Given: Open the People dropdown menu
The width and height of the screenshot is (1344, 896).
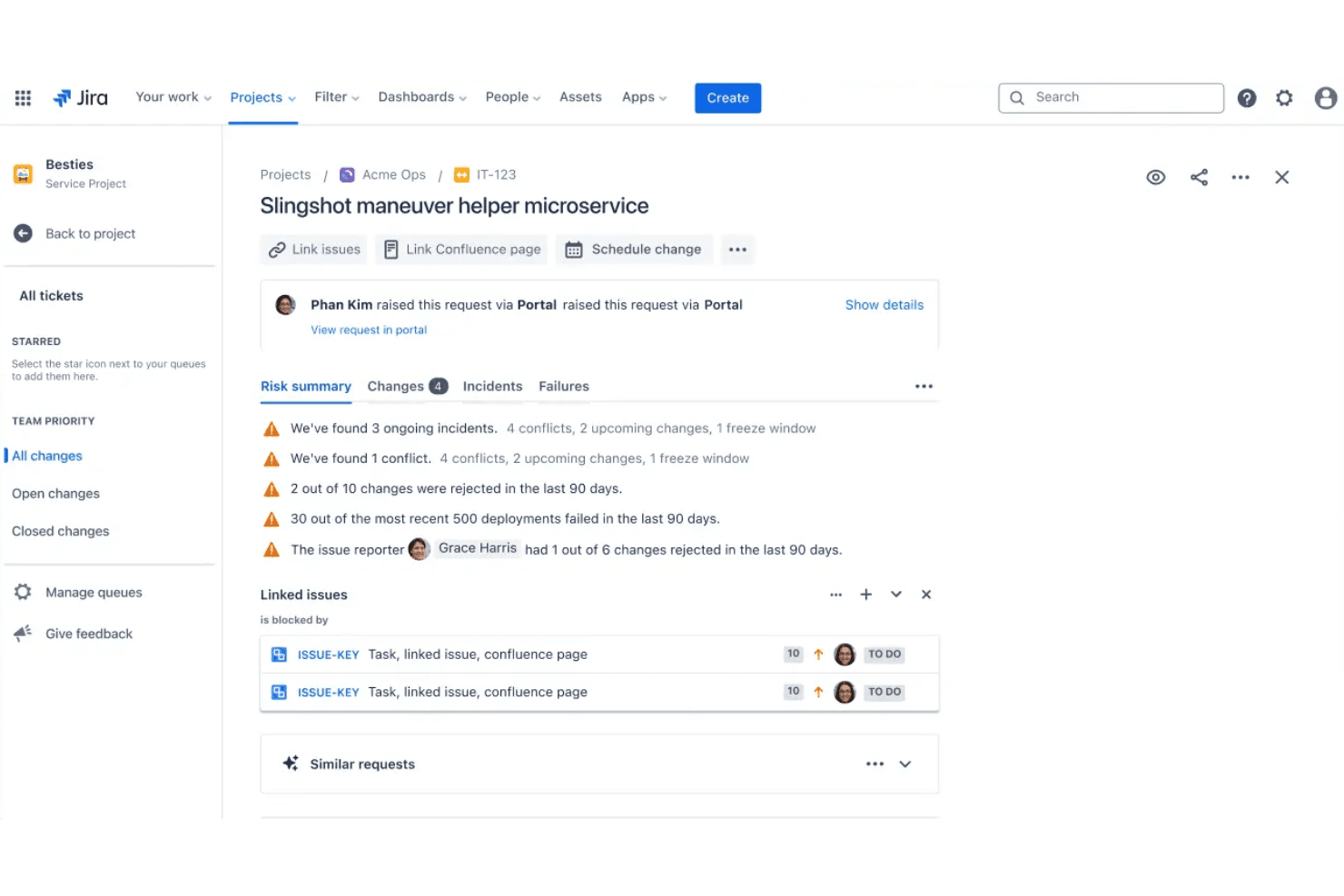Looking at the screenshot, I should 513,97.
